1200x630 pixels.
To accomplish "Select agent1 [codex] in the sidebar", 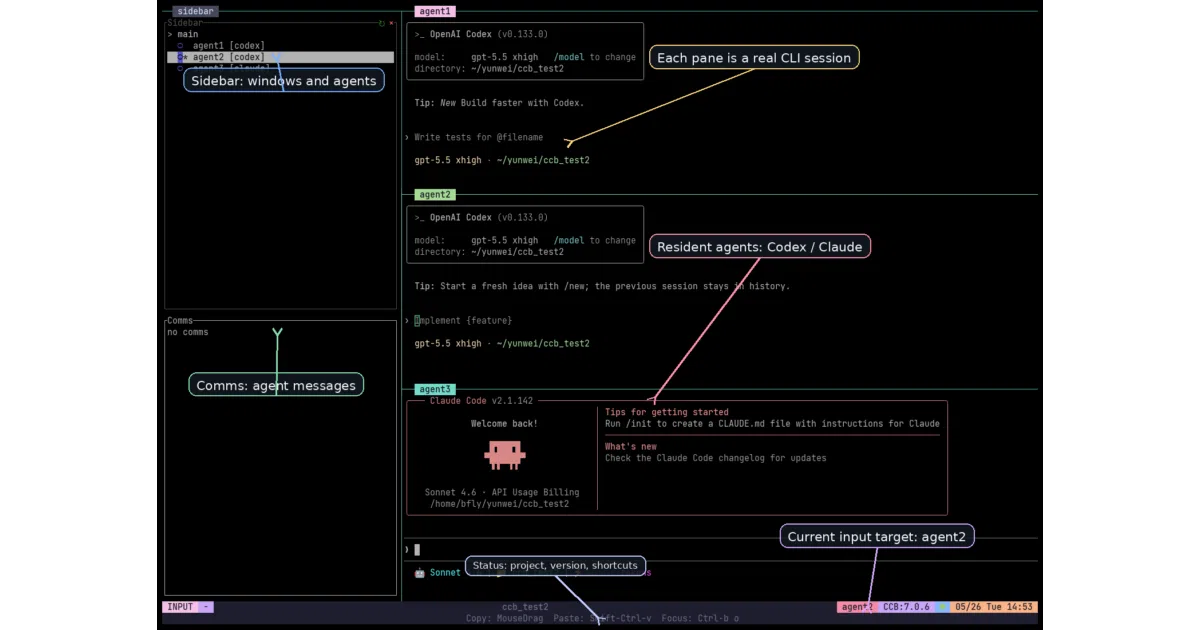I will click(228, 46).
